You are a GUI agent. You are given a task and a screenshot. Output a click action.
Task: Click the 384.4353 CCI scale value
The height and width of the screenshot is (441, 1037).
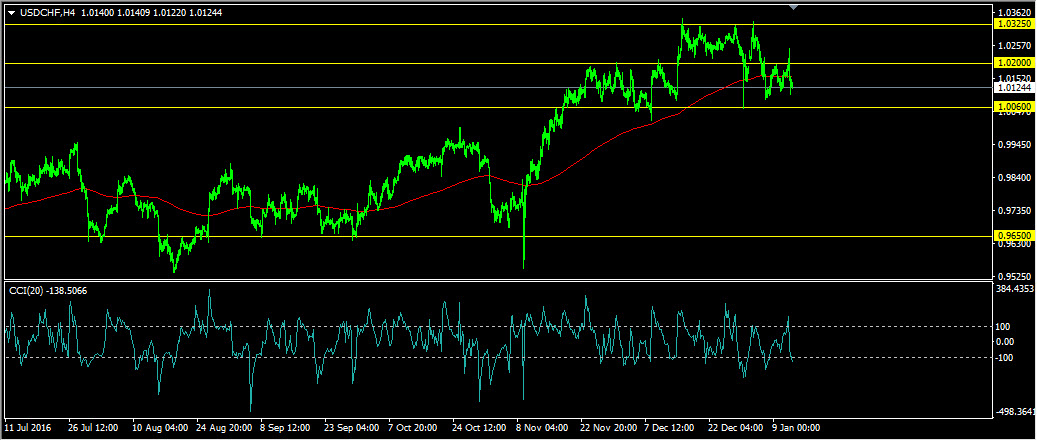(x=1014, y=289)
